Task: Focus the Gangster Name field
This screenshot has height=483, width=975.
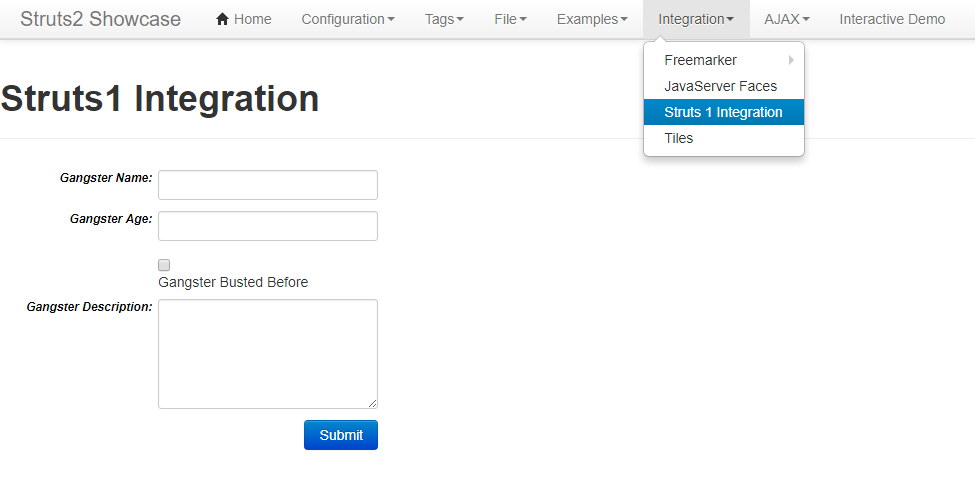Action: point(268,185)
